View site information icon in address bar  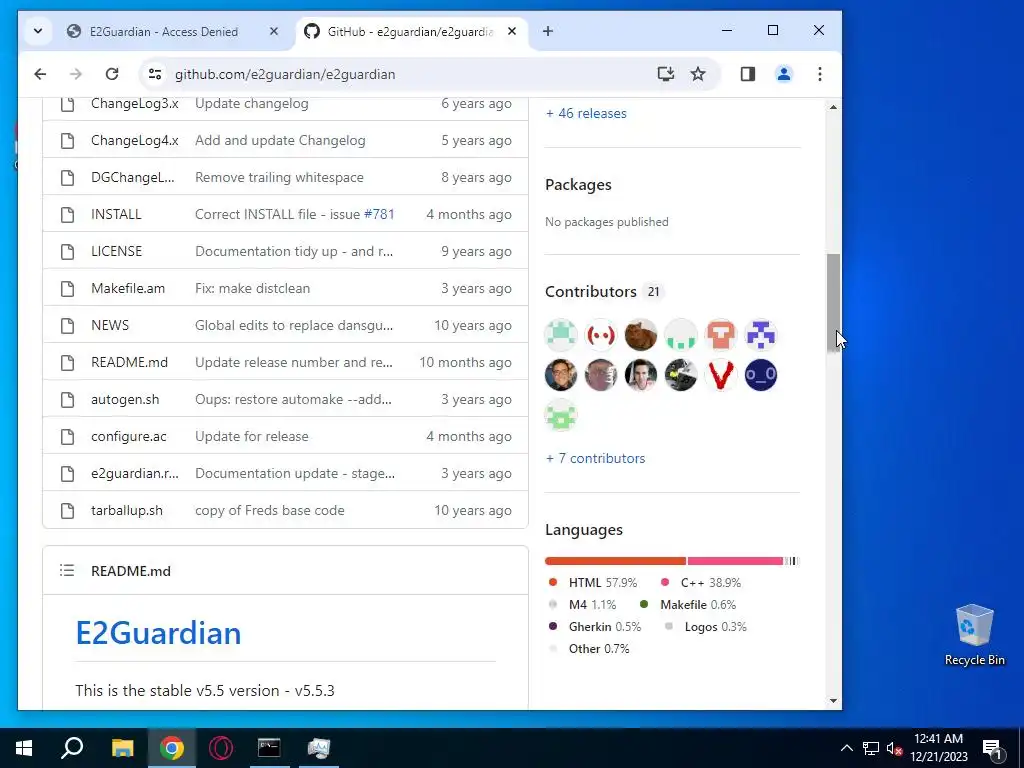pyautogui.click(x=155, y=74)
